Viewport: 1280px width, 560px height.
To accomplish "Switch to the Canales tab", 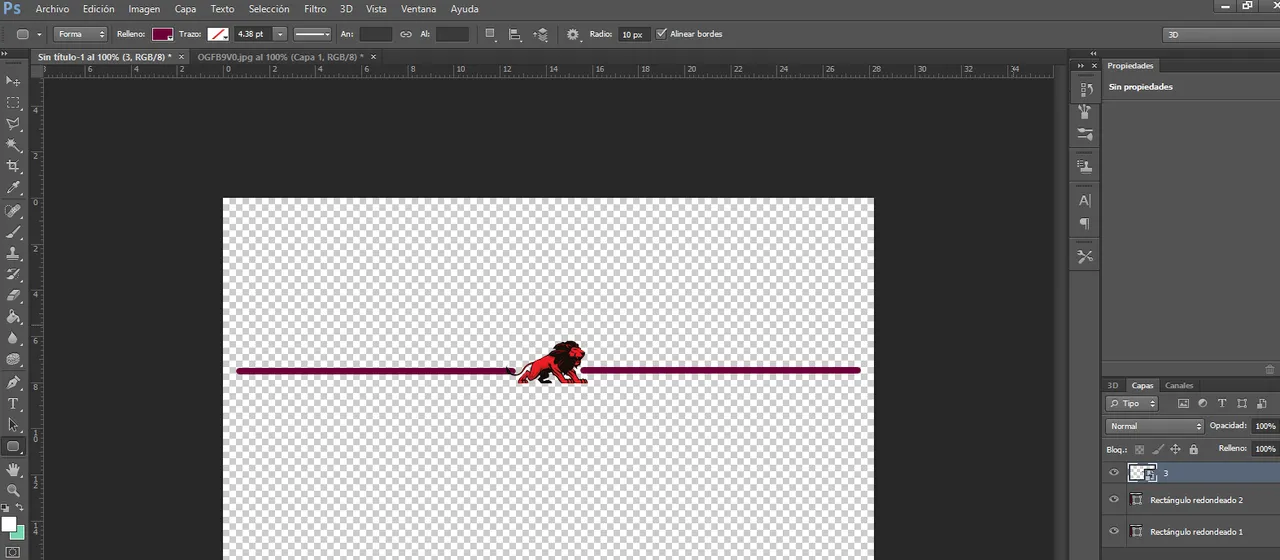I will pos(1179,385).
